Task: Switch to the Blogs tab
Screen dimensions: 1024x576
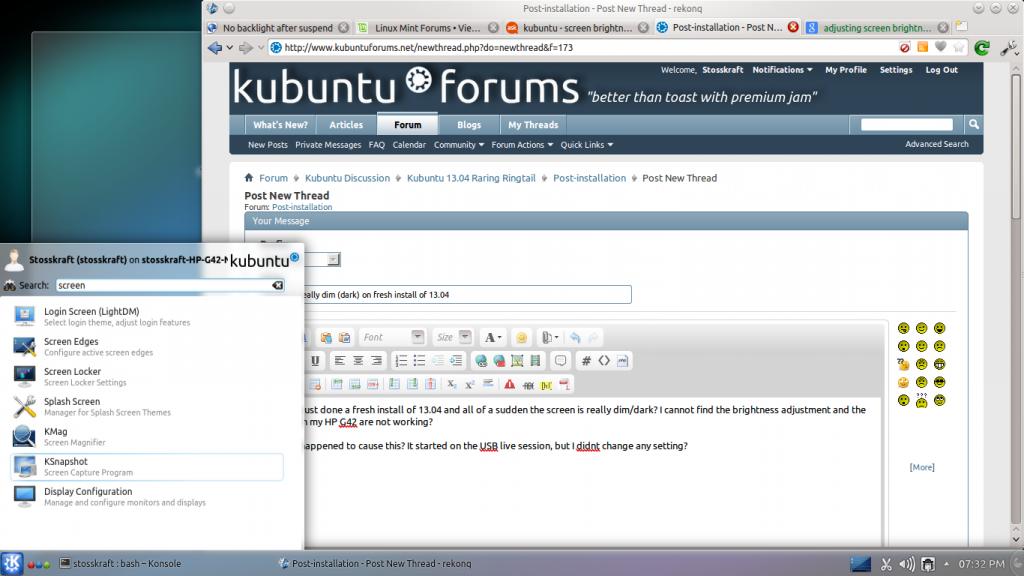Action: (469, 125)
